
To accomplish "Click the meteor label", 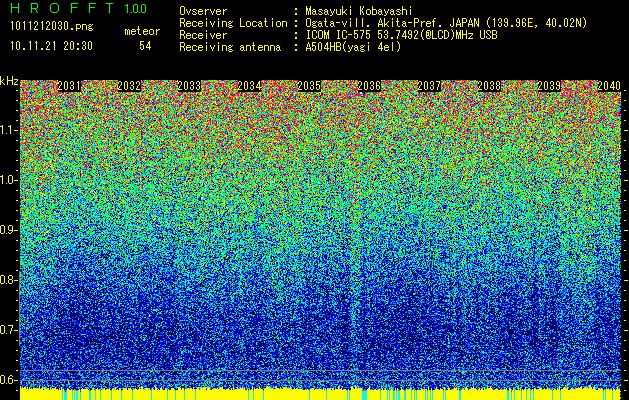I will click(x=142, y=31).
